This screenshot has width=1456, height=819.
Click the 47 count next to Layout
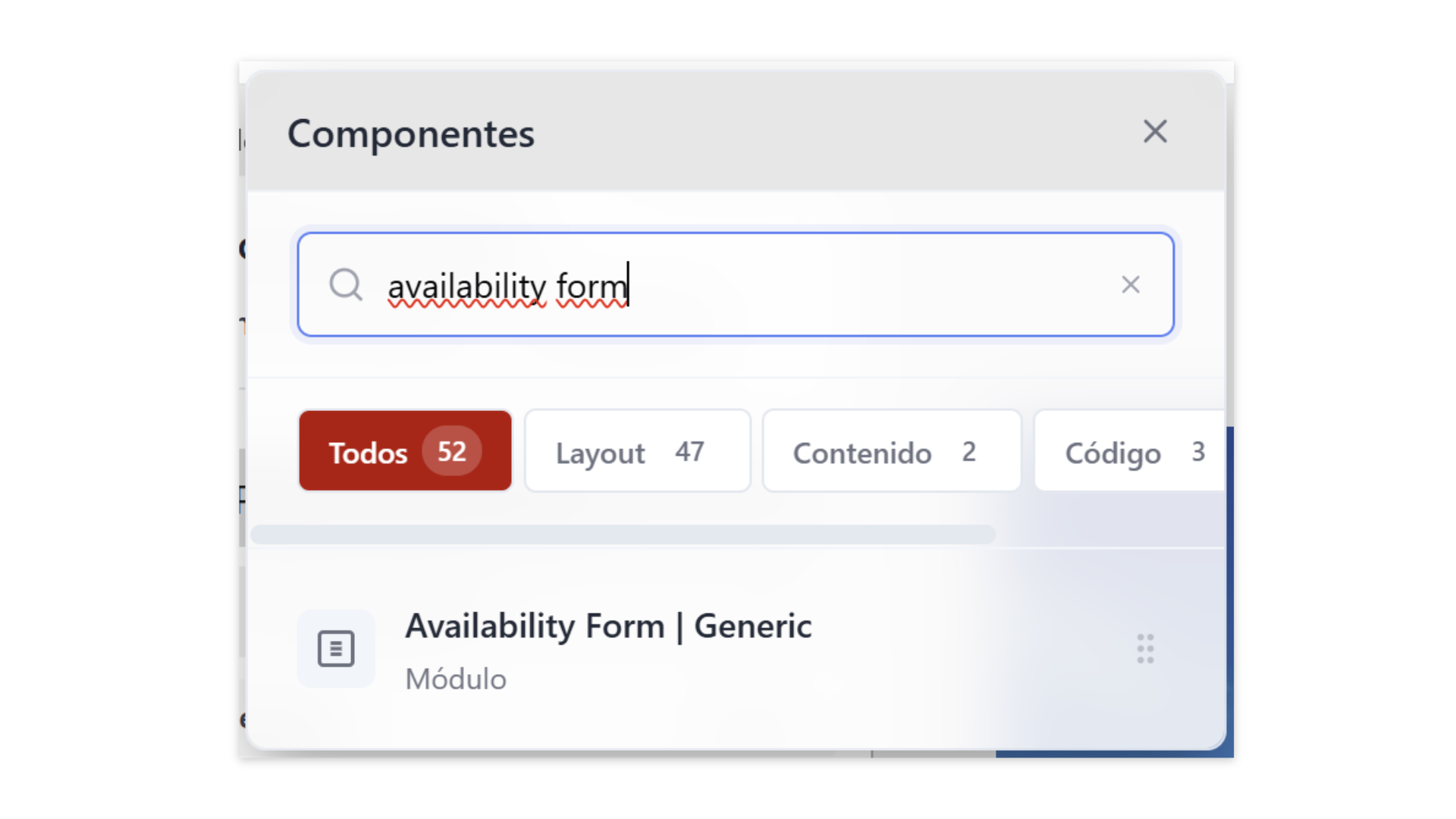point(689,452)
